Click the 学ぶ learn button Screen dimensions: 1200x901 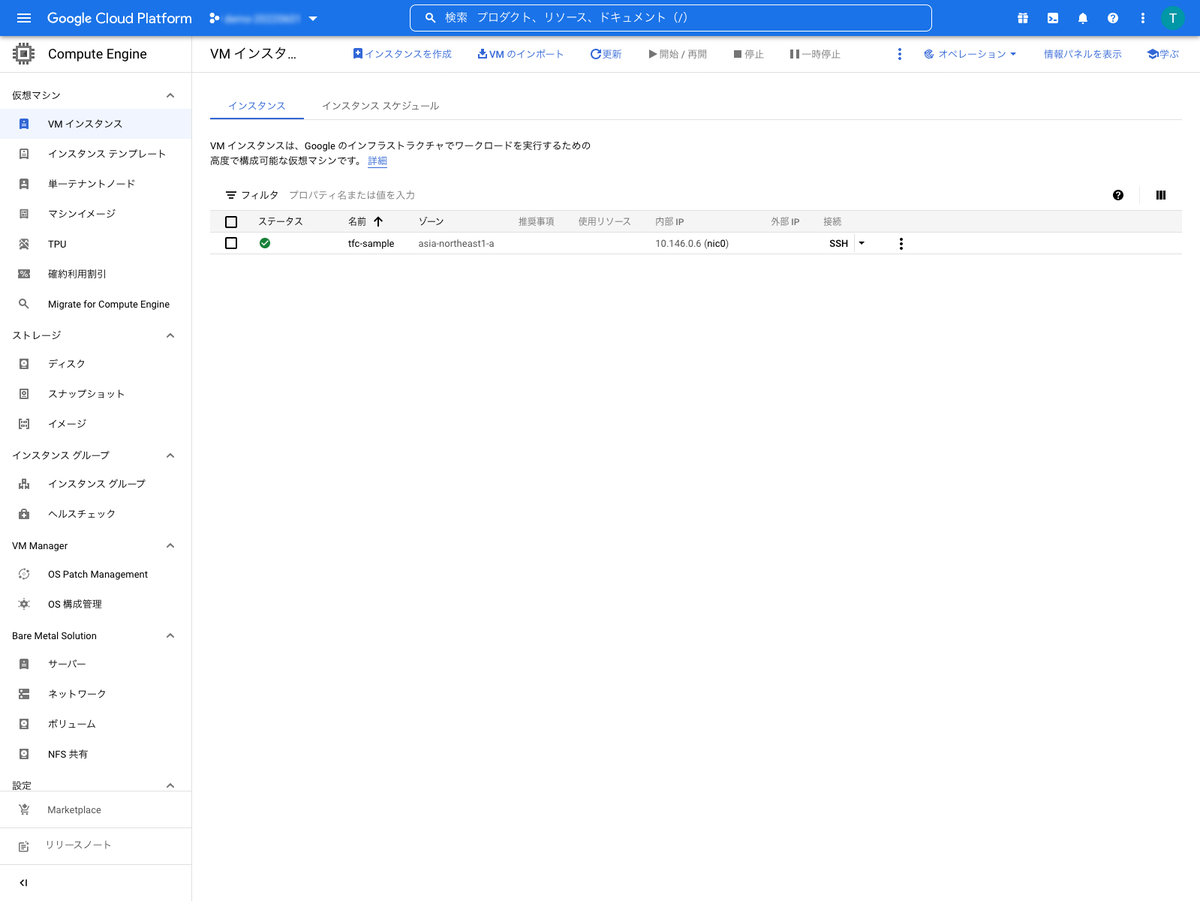(x=1163, y=54)
